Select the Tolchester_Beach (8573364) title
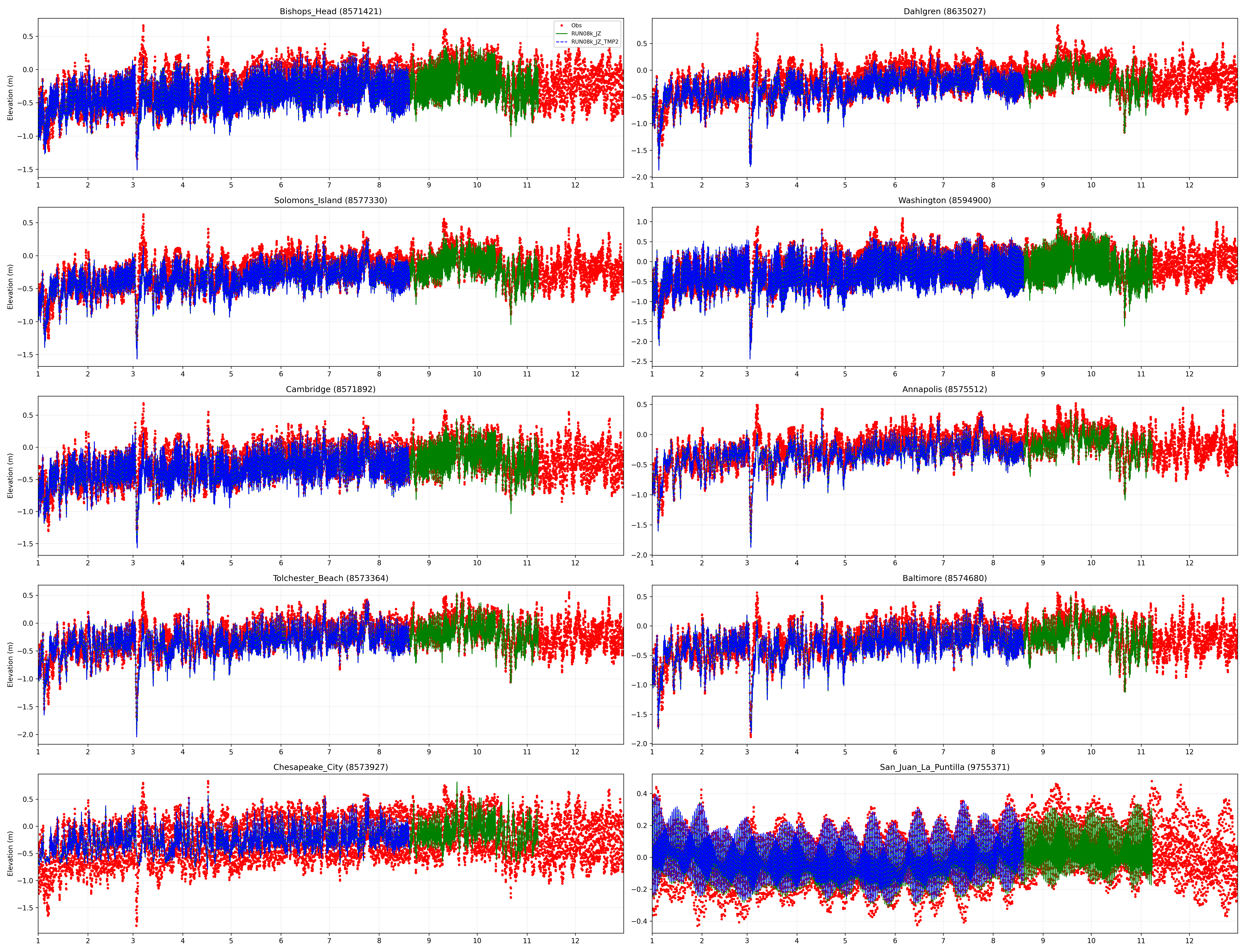Image resolution: width=1245 pixels, height=952 pixels. (330, 578)
